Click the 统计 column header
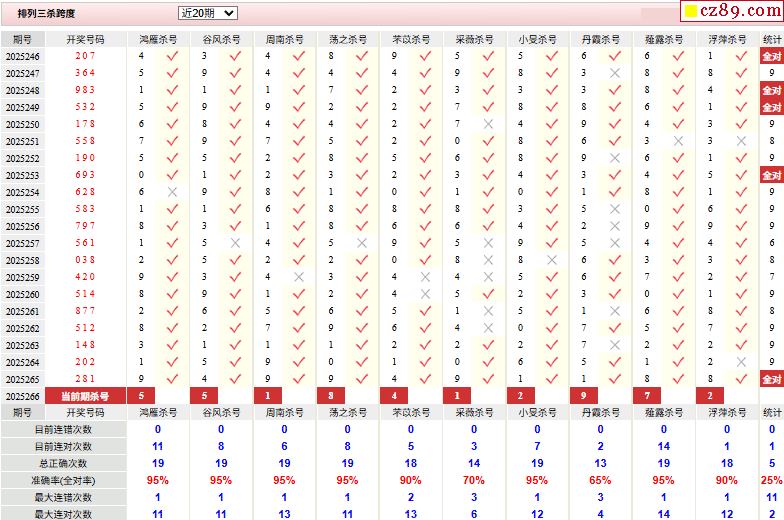 click(771, 39)
